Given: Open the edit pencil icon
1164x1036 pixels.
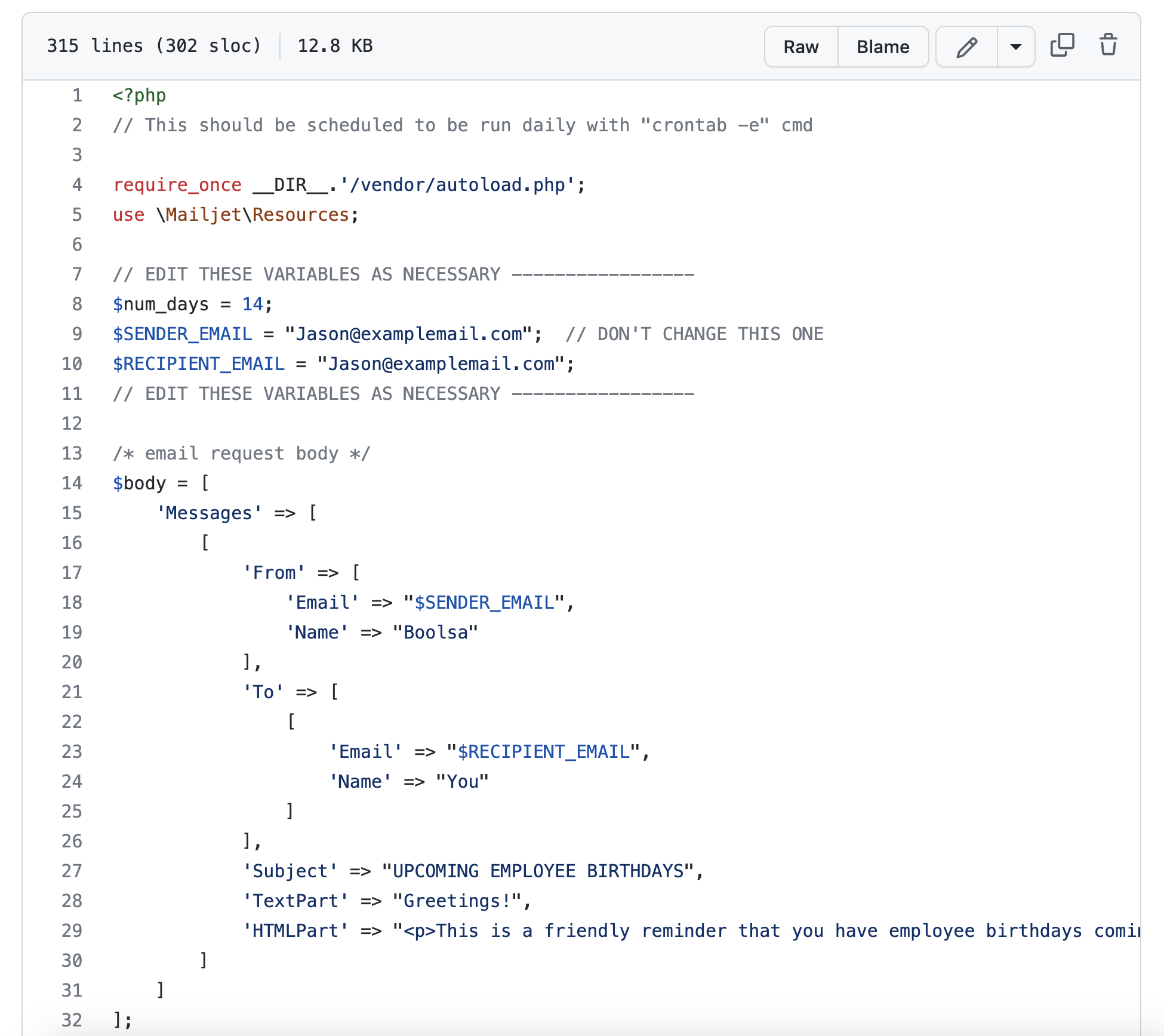Looking at the screenshot, I should coord(967,47).
